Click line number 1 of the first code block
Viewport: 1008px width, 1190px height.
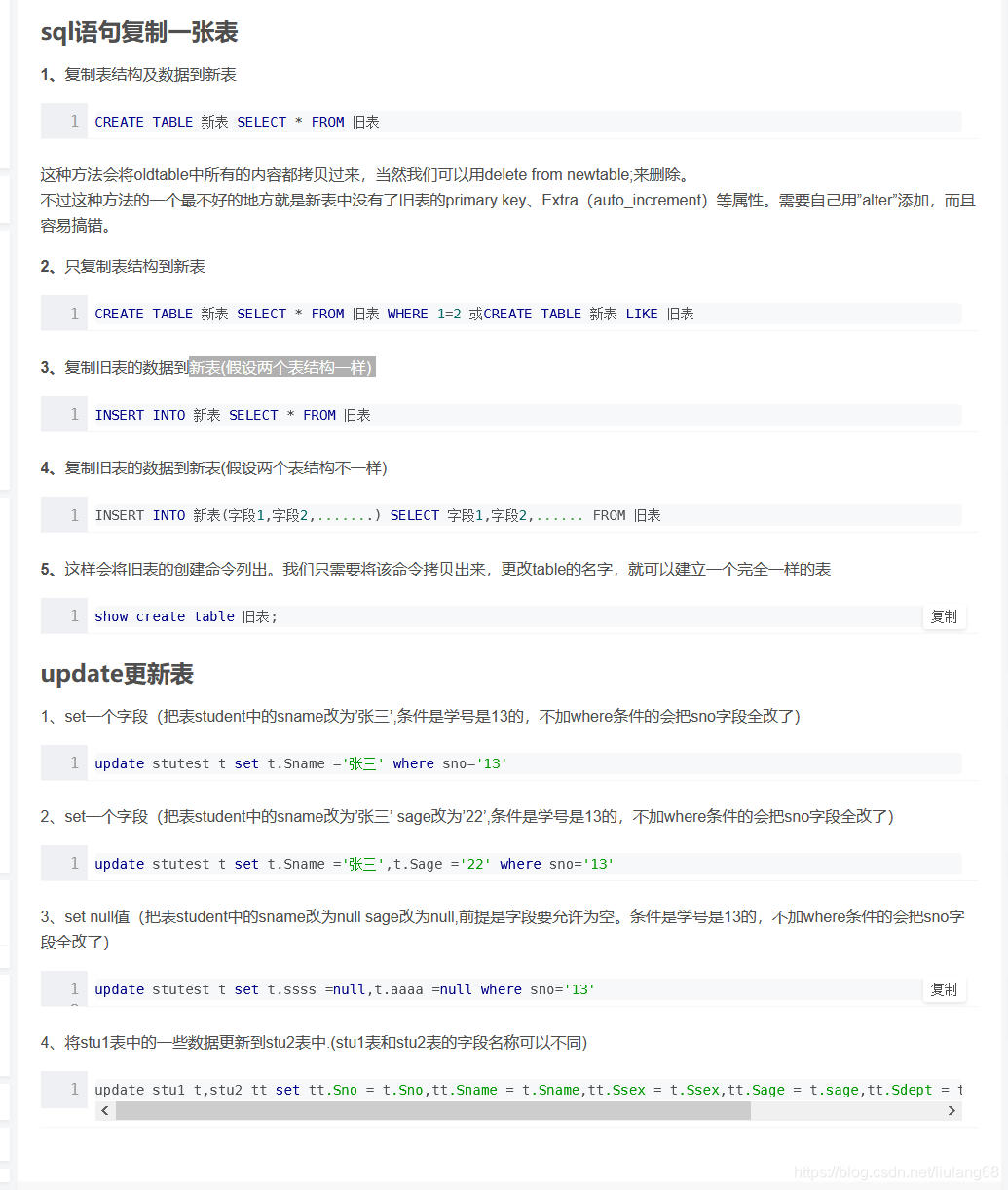pyautogui.click(x=75, y=121)
